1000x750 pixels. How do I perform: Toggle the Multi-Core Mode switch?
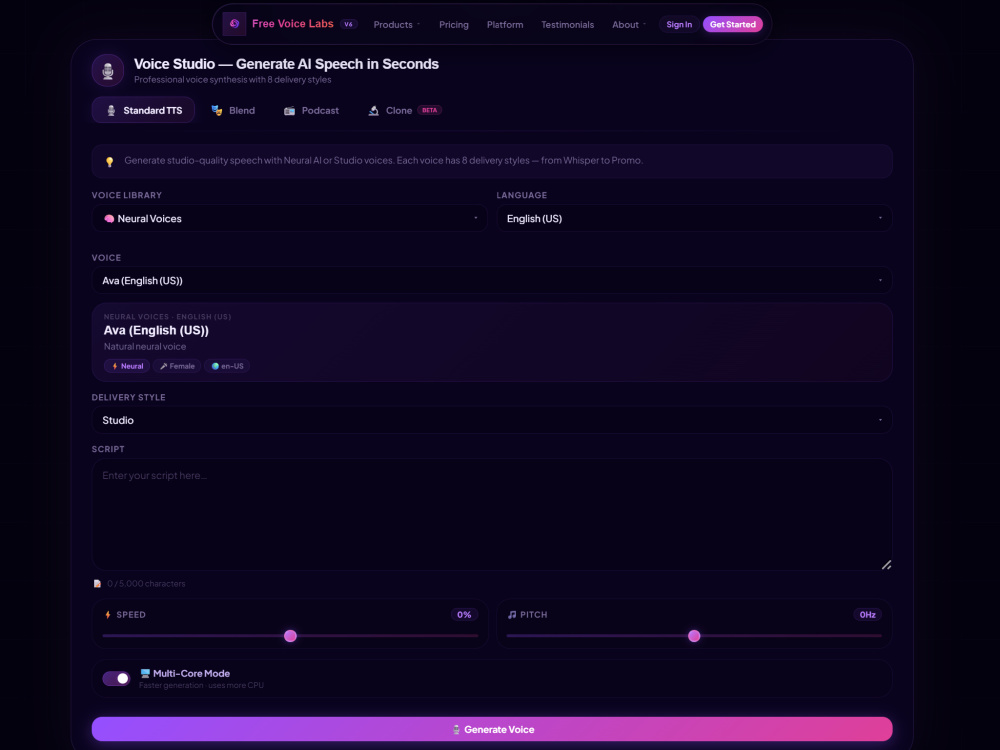116,679
